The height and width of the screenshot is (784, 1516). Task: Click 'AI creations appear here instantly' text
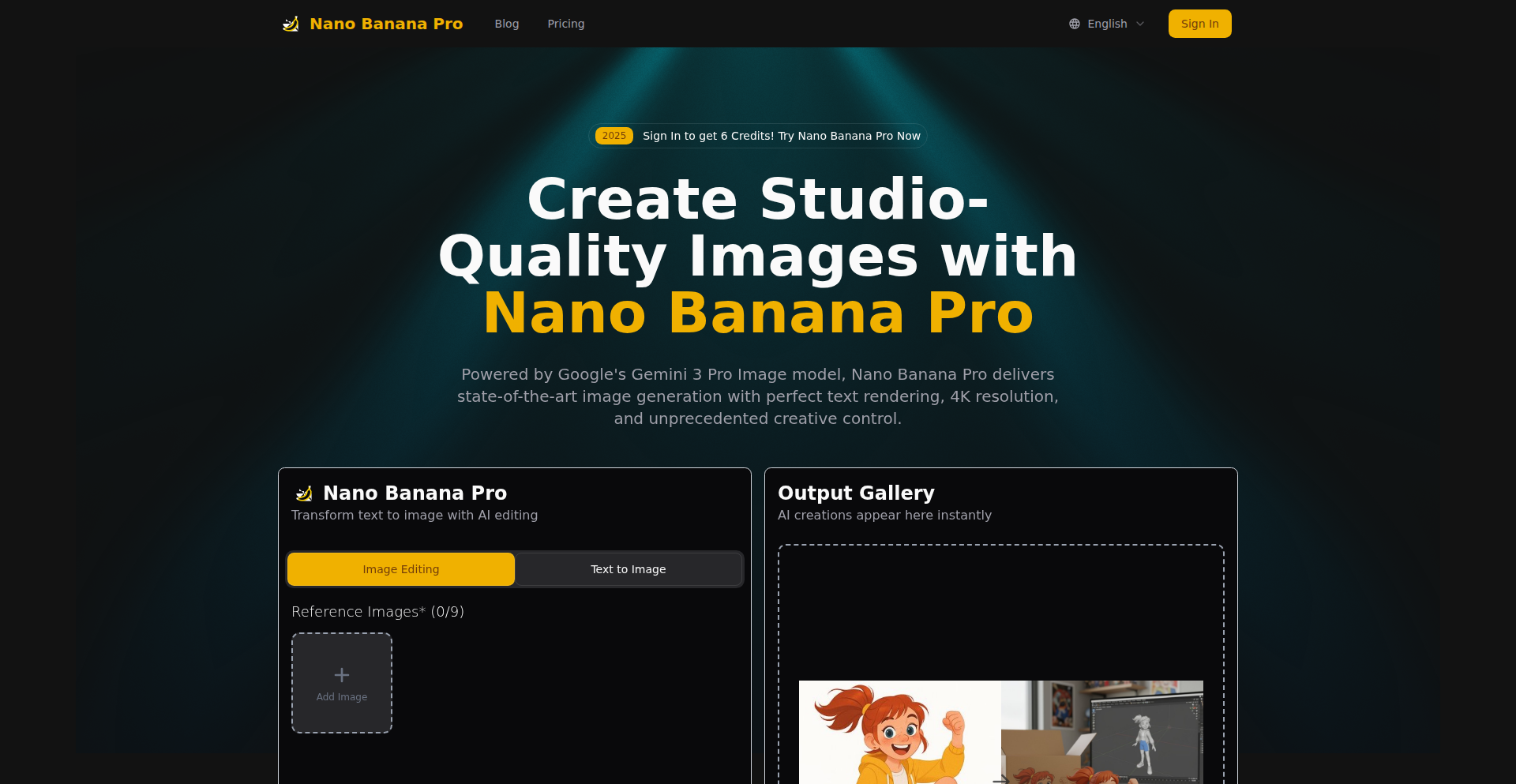[884, 515]
